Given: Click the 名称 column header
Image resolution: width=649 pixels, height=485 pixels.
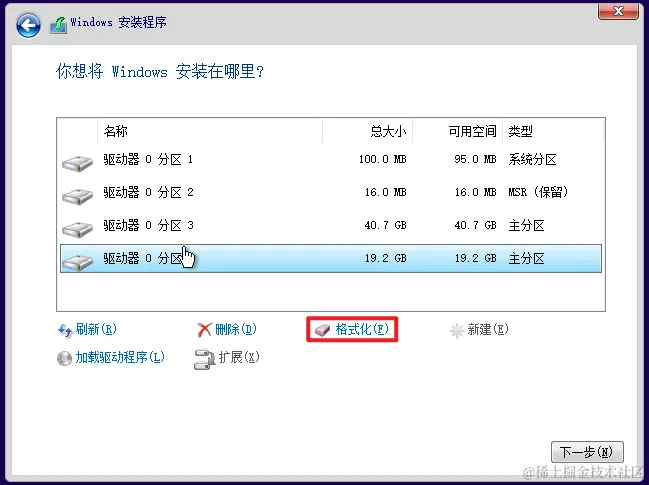Looking at the screenshot, I should [210, 131].
